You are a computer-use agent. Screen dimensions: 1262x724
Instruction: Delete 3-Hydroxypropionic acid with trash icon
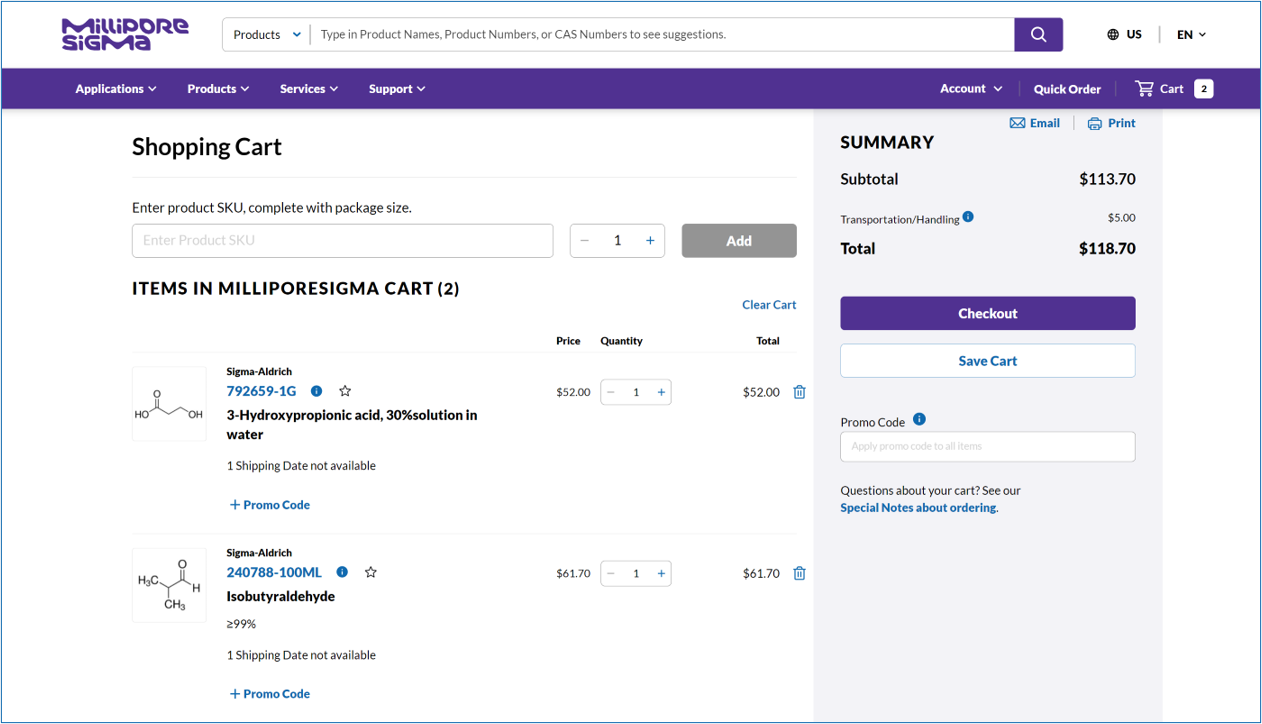[799, 392]
